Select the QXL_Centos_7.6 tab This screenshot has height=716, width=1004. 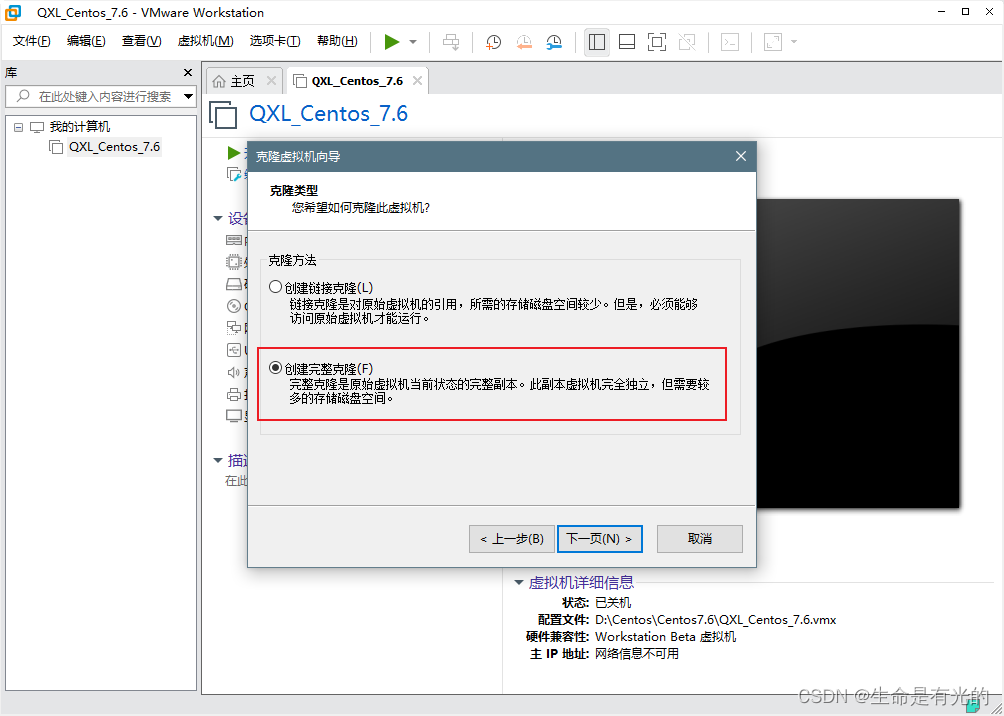pos(357,81)
